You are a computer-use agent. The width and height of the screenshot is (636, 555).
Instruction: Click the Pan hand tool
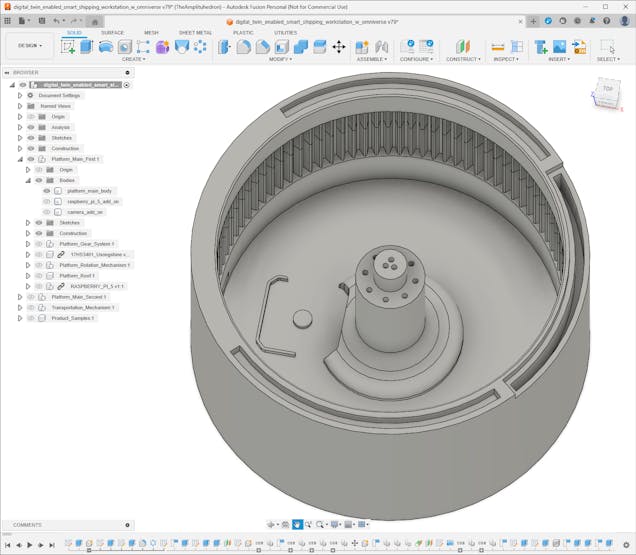[297, 524]
